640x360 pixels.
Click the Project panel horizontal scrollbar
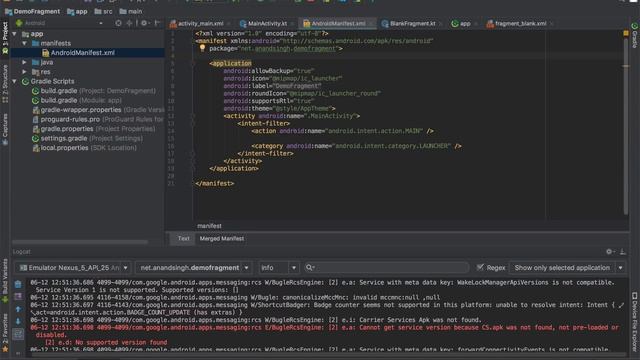pyautogui.click(x=80, y=242)
